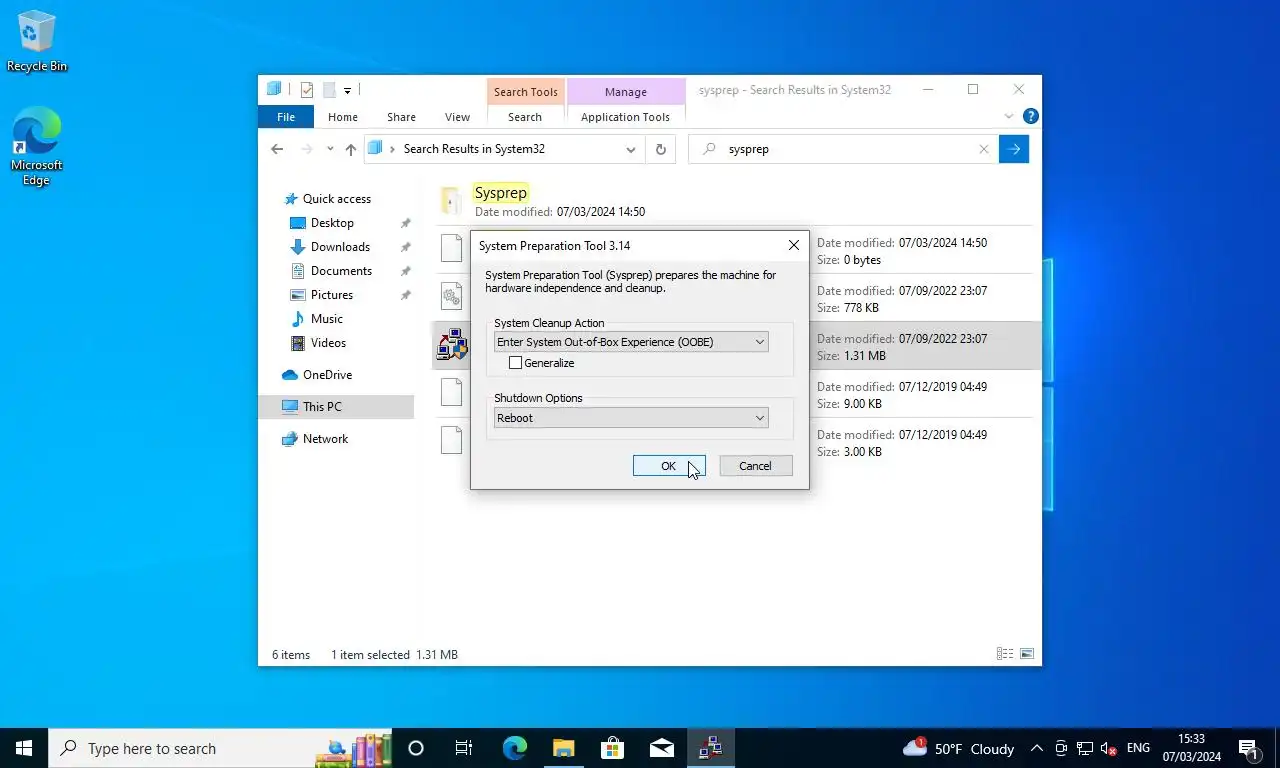Collapse the ribbon with the chevron
This screenshot has height=768, width=1280.
pos(1009,117)
